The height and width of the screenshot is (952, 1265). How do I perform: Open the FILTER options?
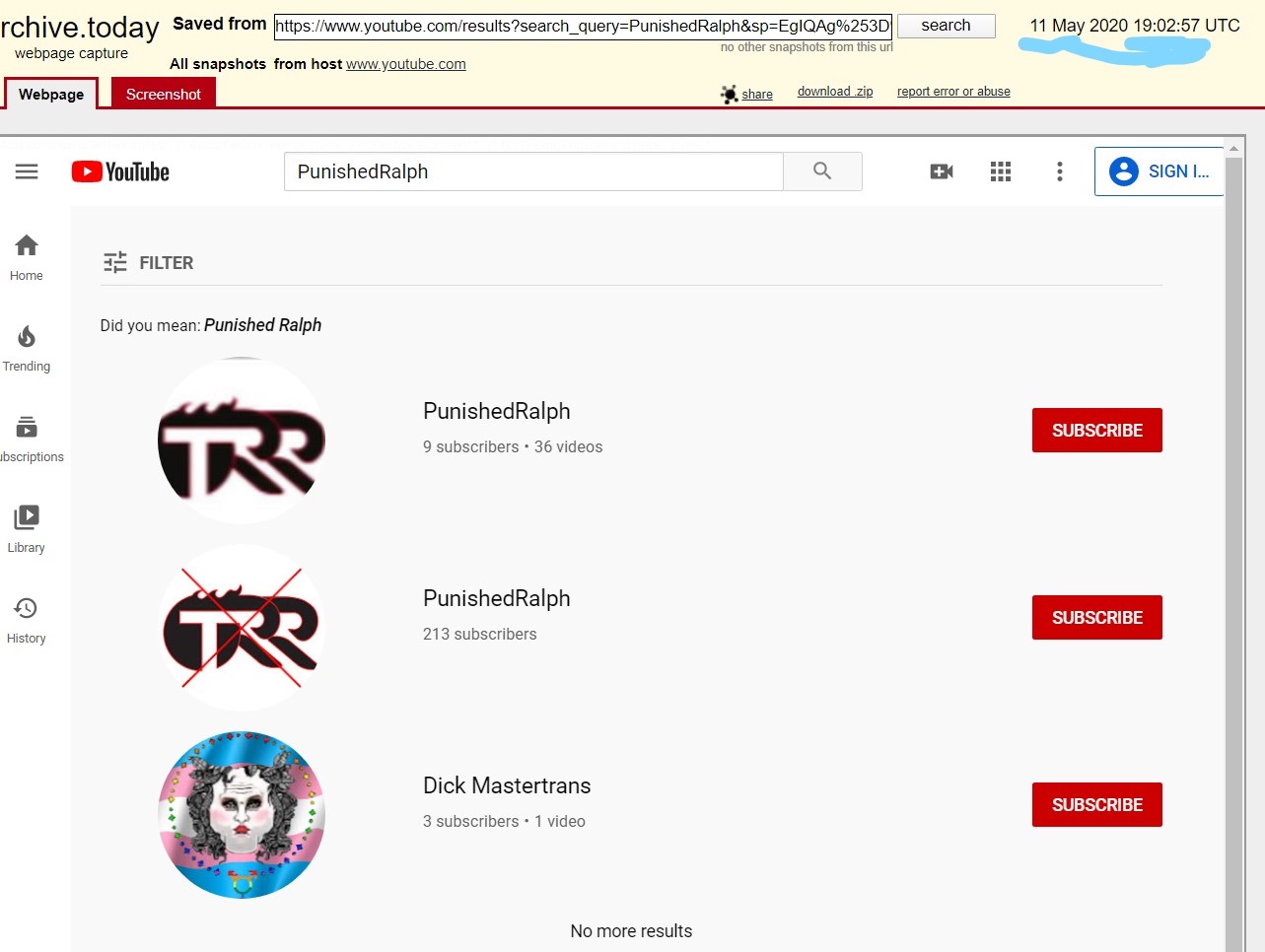(x=149, y=263)
